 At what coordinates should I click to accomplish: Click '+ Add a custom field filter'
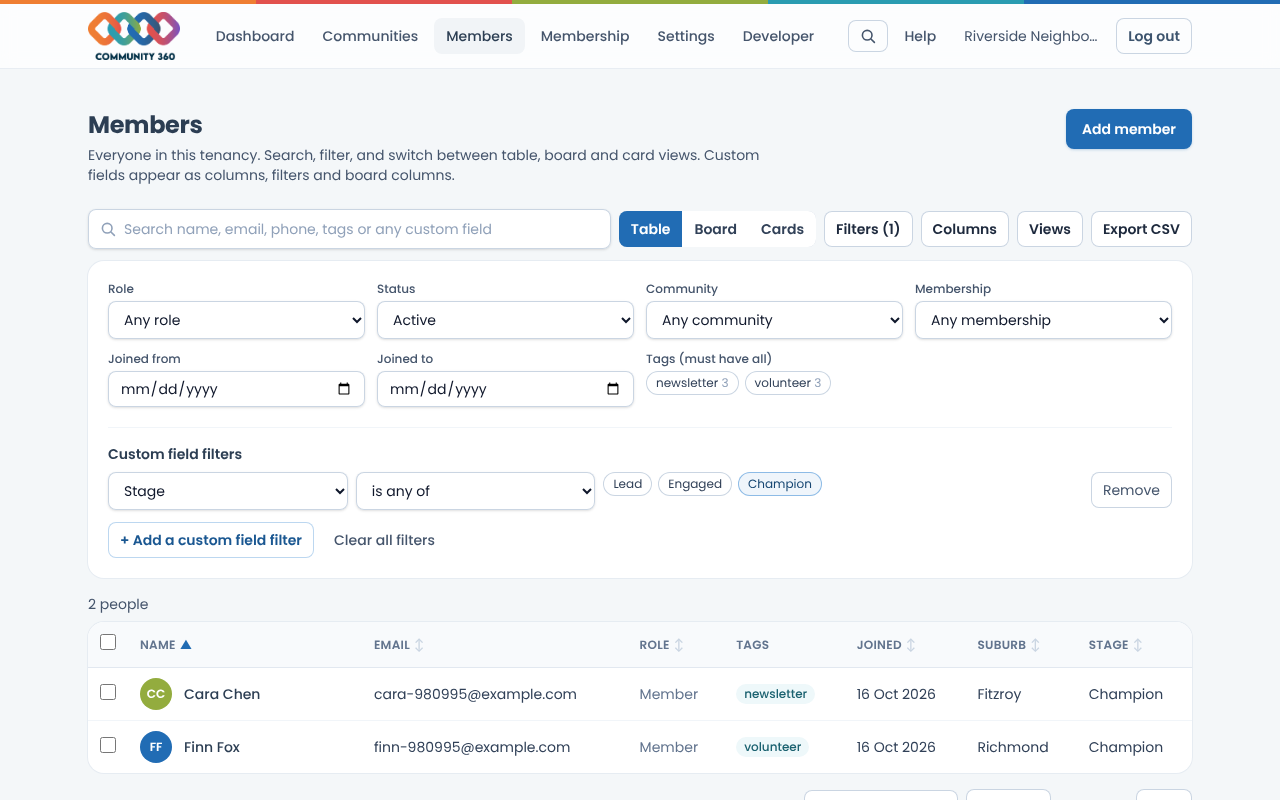[x=211, y=540]
